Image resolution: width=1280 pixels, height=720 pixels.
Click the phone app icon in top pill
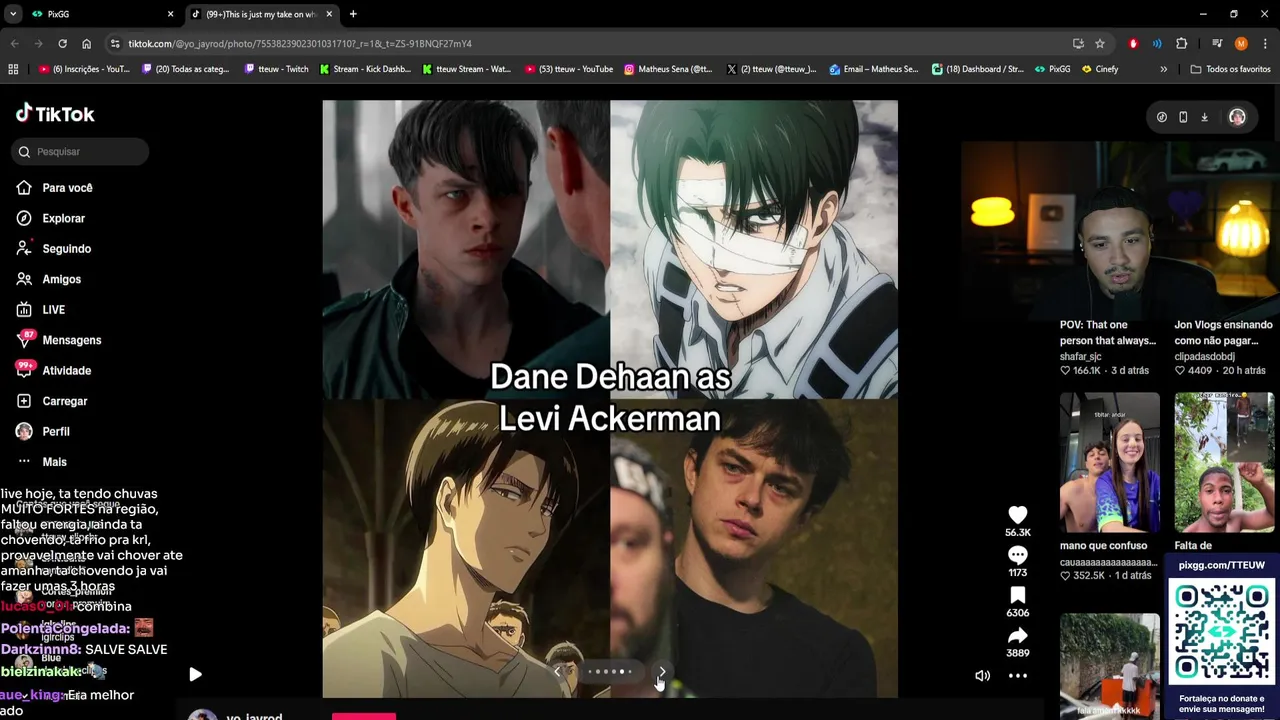[x=1183, y=117]
